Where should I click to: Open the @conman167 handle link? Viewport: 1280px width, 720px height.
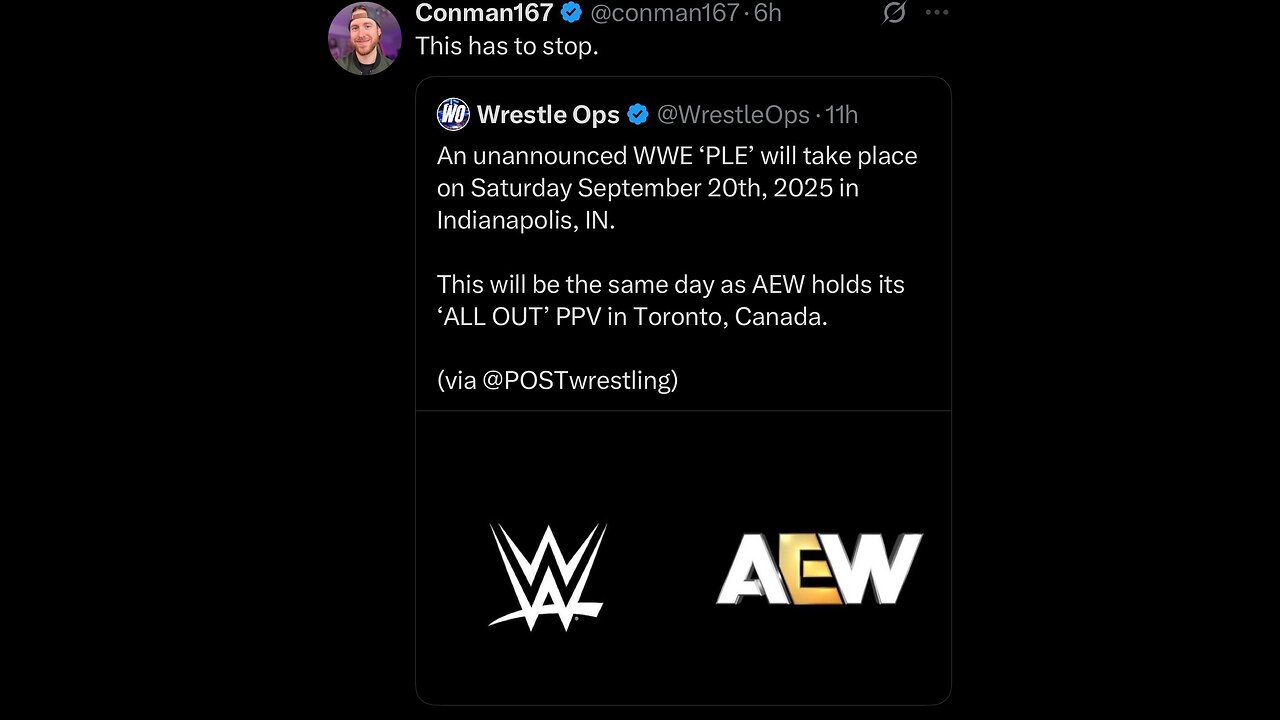coord(663,13)
